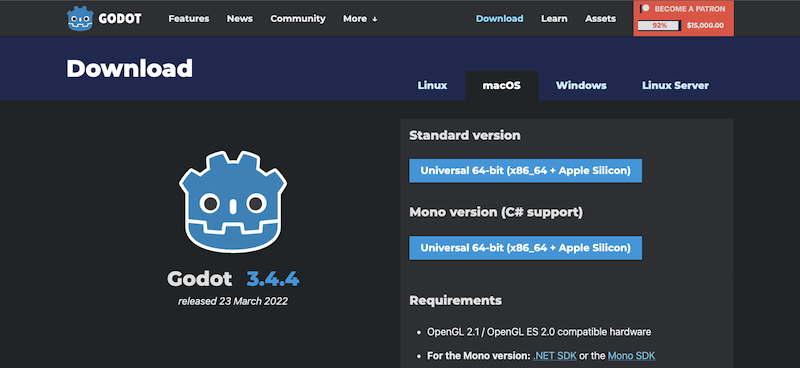This screenshot has width=800, height=368.
Task: Download Standard version Universal 64-bit build
Action: [x=526, y=170]
